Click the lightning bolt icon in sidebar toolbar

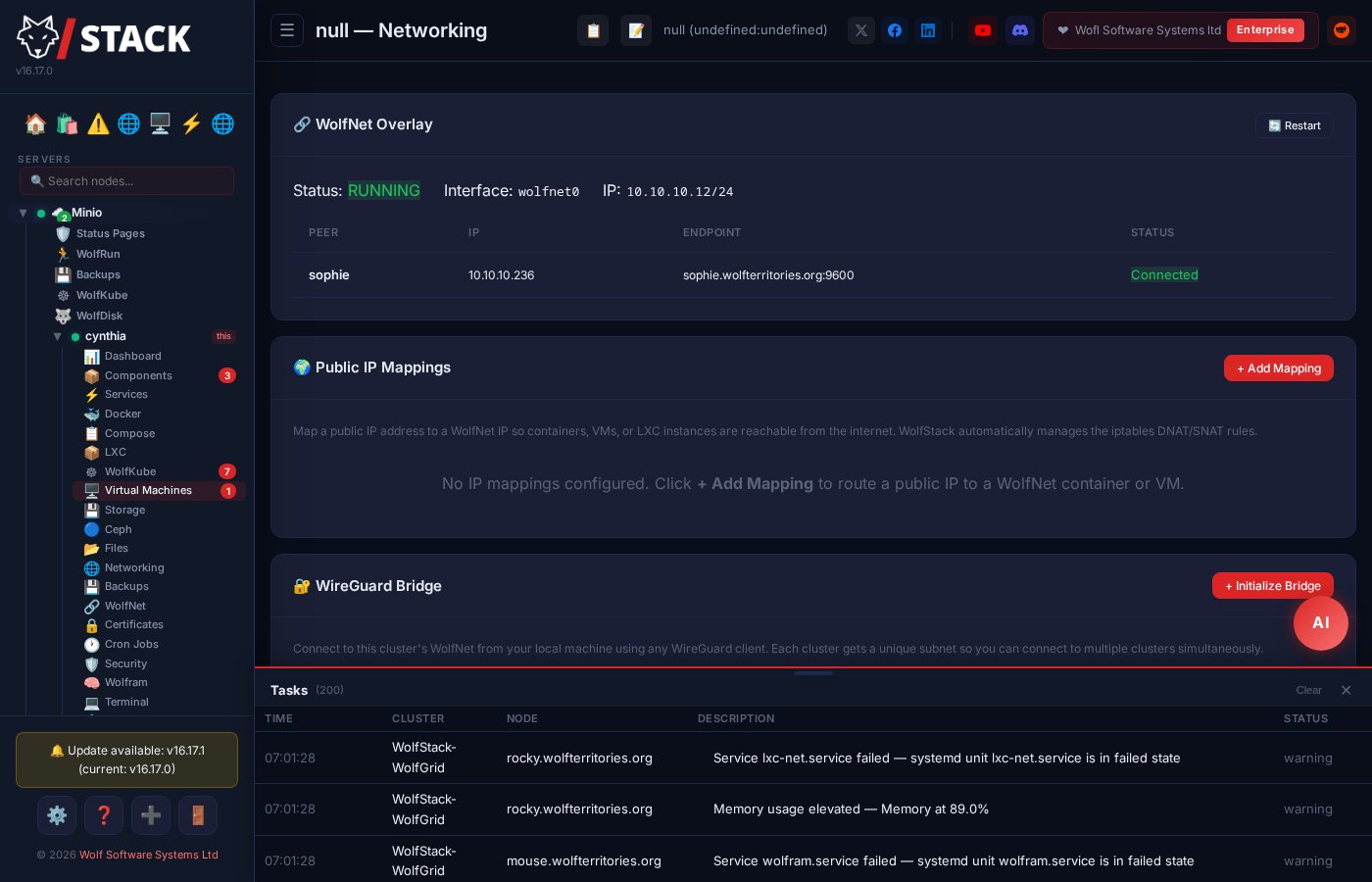(x=191, y=123)
